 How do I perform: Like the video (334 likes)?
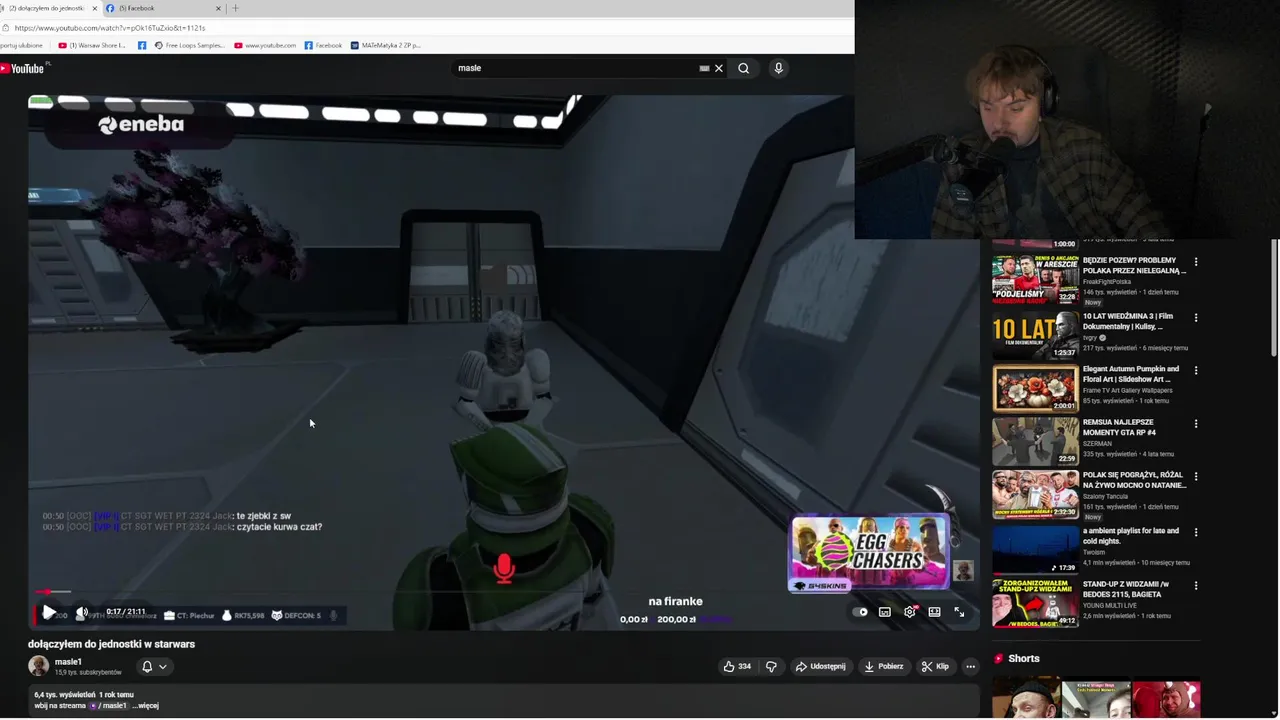click(736, 666)
